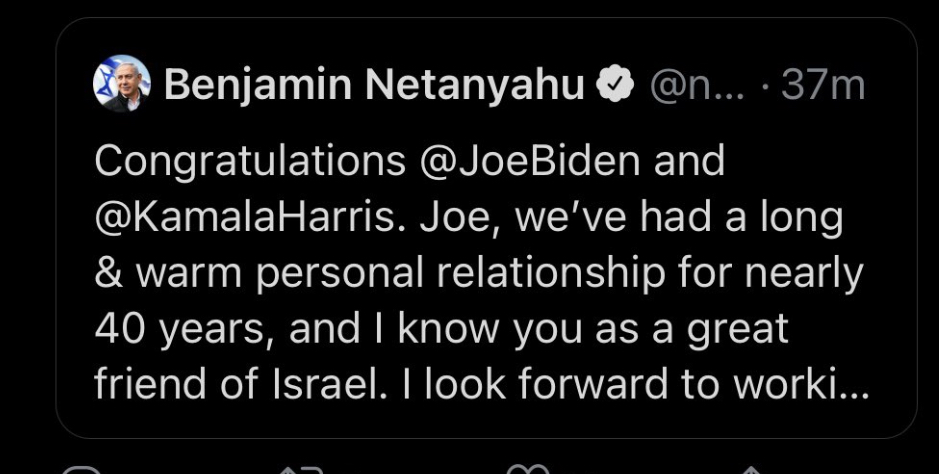Click the word "Congratulations" in the tweet
Screen dimensions: 939x474
(x=250, y=162)
